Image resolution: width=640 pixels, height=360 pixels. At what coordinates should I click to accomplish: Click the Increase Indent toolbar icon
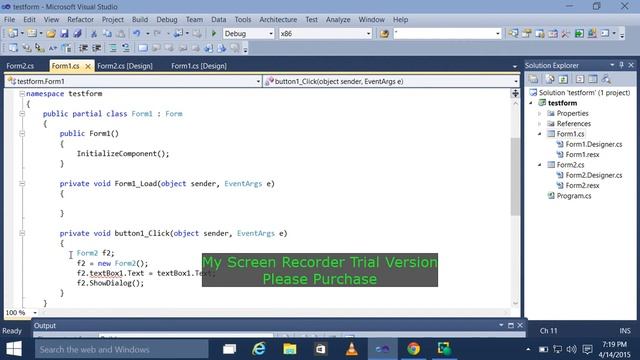point(97,48)
